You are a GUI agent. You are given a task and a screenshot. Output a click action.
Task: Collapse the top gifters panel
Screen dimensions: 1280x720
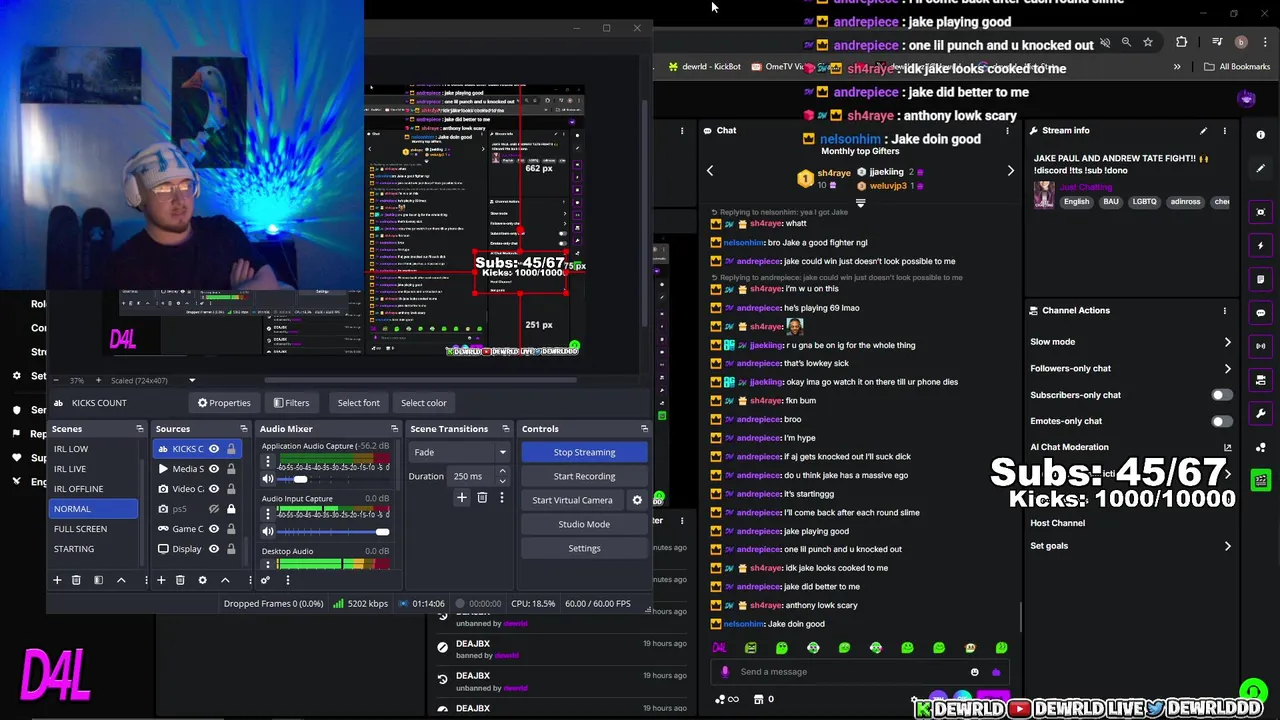click(860, 203)
